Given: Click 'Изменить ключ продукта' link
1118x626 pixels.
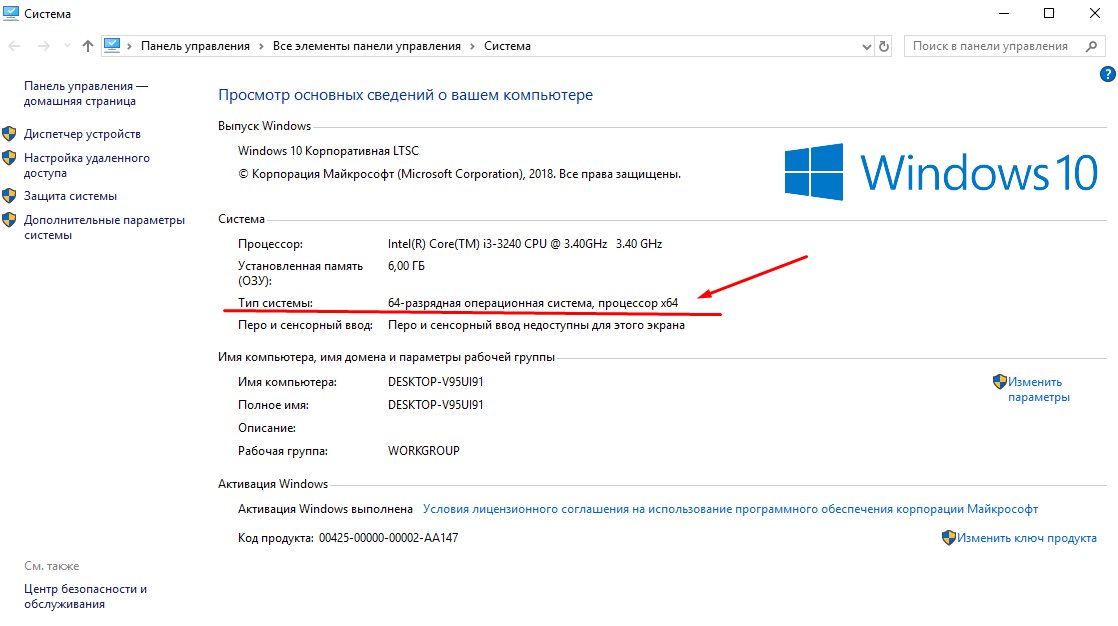Looking at the screenshot, I should click(x=1027, y=538).
